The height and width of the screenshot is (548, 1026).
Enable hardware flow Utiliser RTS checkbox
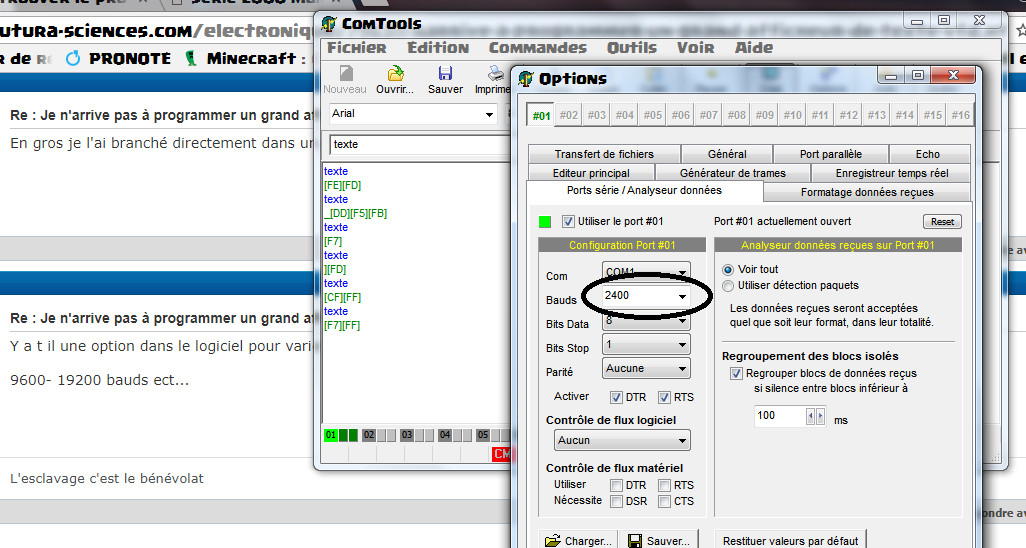coord(664,485)
